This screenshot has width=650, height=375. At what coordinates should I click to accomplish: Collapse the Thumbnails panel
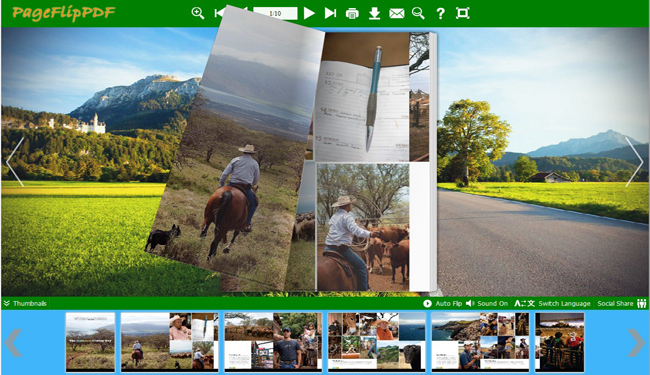(25, 303)
